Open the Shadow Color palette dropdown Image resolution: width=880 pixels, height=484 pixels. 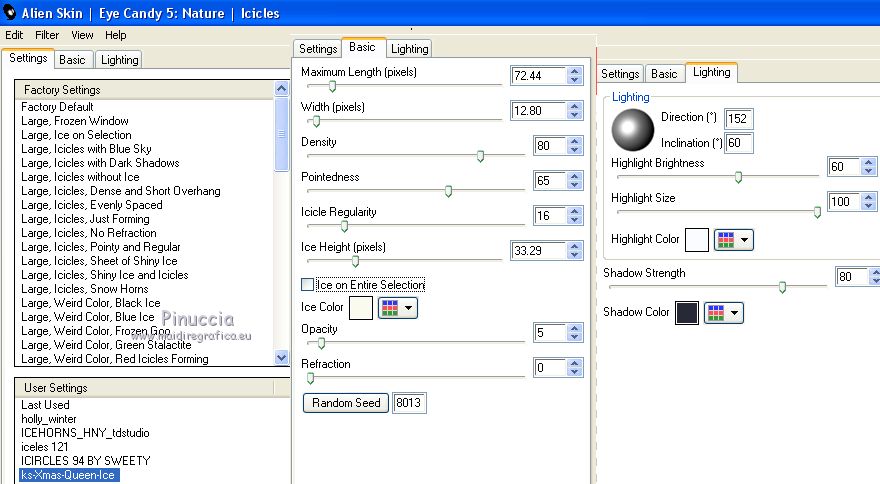(723, 313)
